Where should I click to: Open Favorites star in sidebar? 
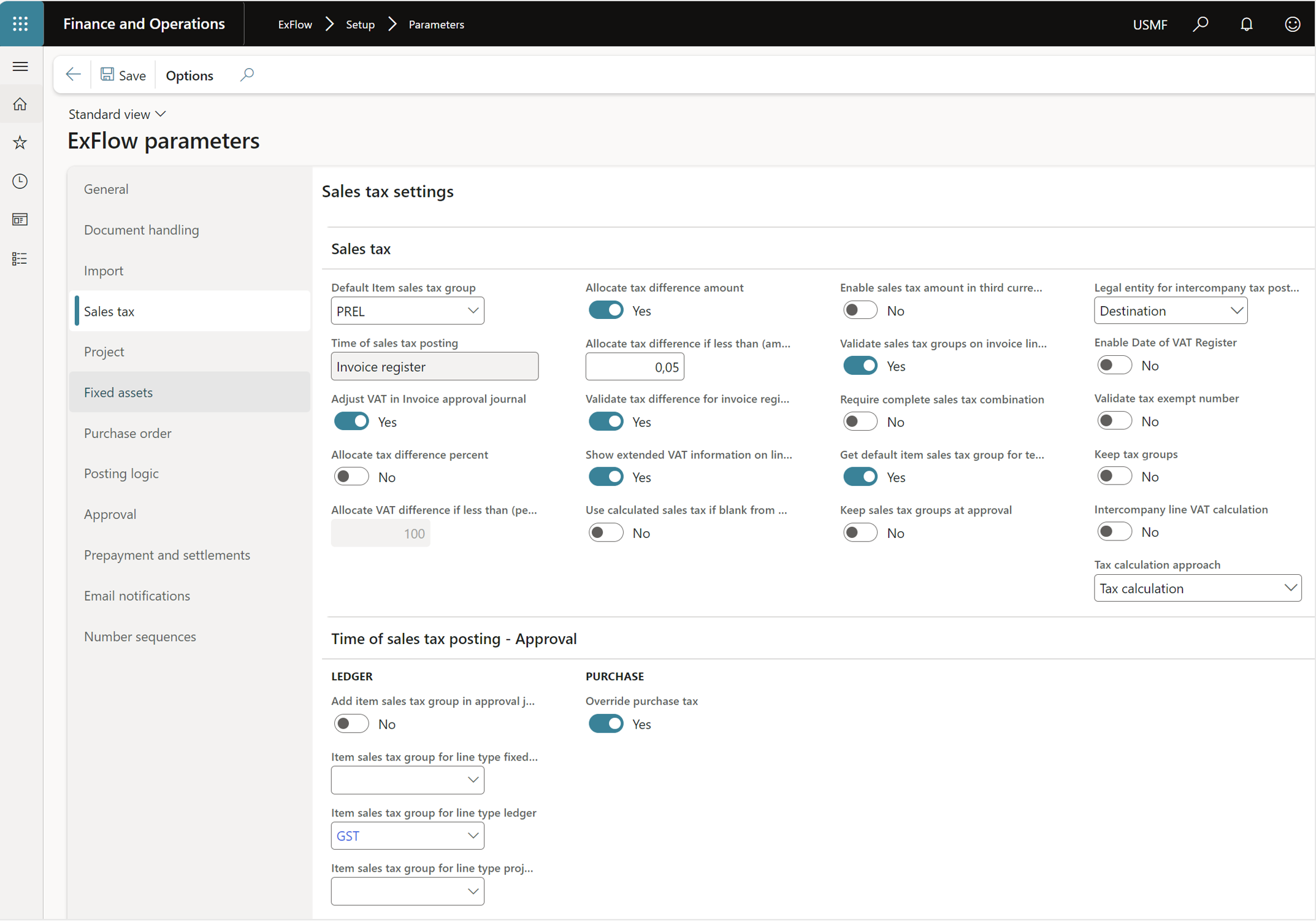[20, 143]
